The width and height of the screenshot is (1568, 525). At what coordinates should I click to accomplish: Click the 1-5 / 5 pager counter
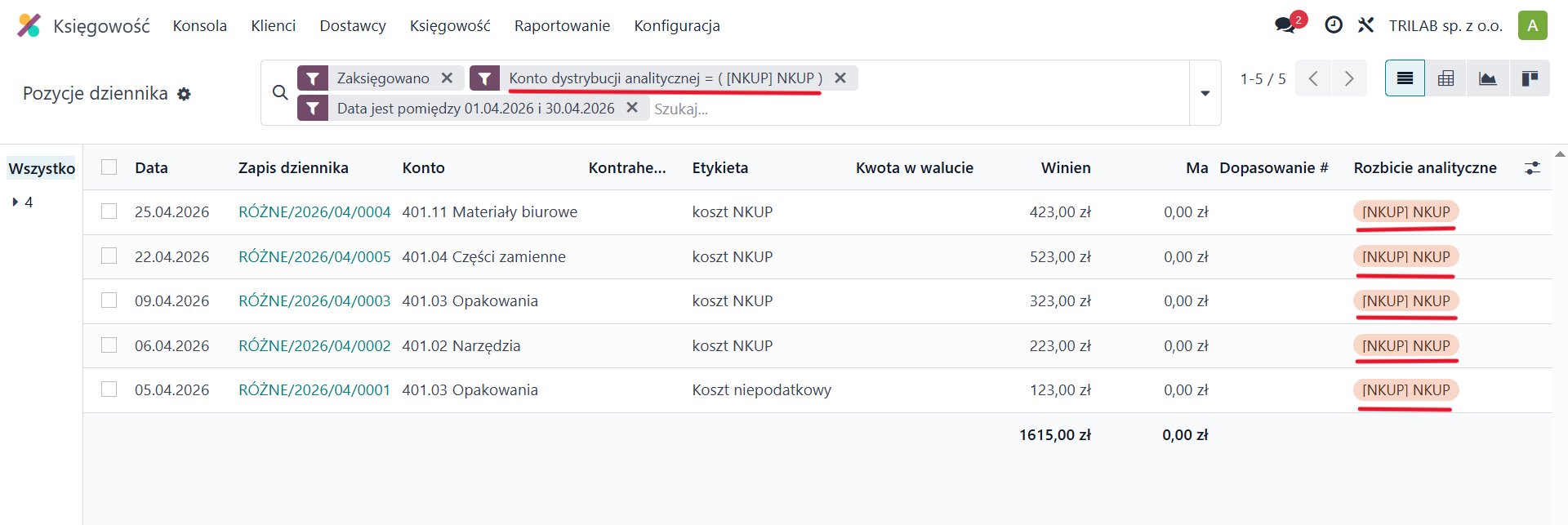1263,78
